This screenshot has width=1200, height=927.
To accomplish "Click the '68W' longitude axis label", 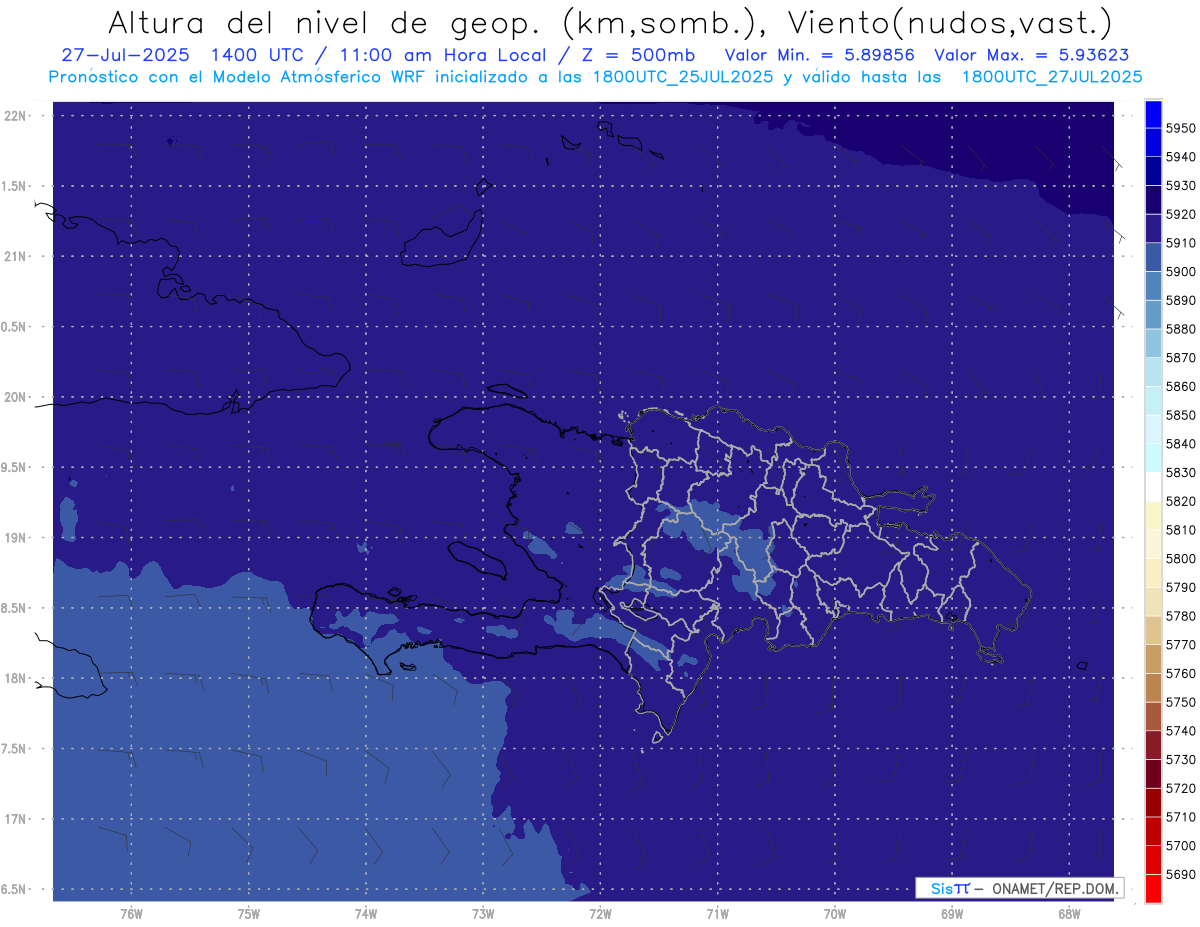I will [x=1069, y=913].
